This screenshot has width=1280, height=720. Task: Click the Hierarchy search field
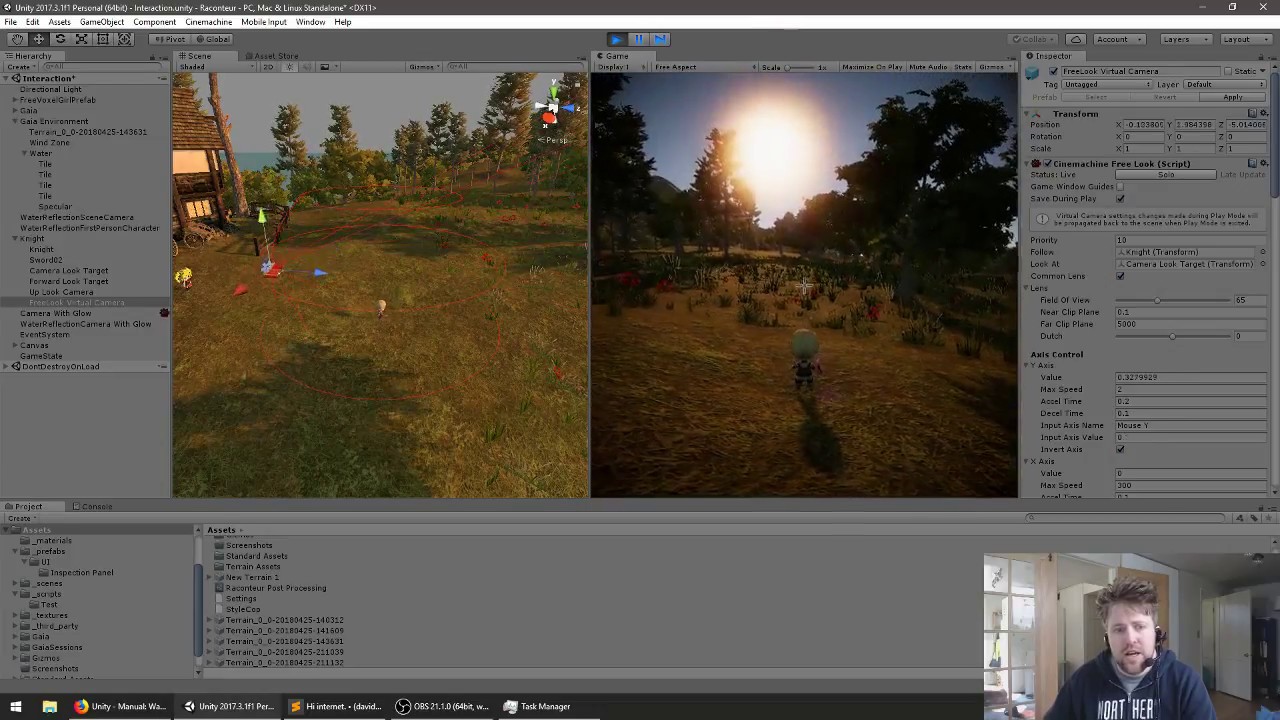[100, 67]
